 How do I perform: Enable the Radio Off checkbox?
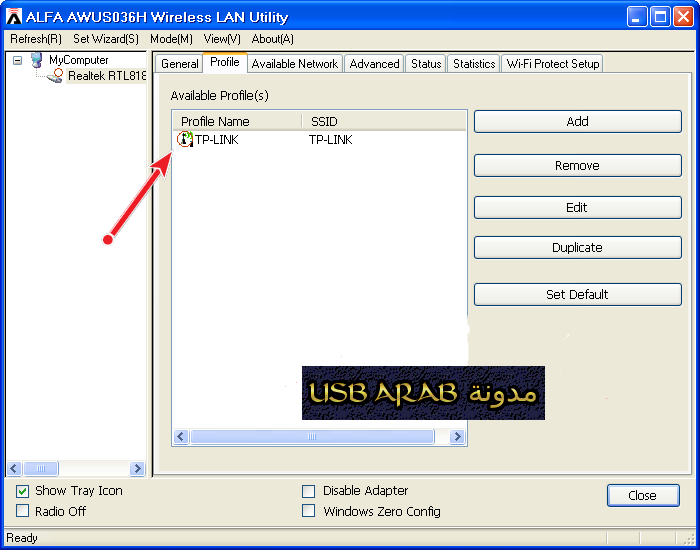22,511
